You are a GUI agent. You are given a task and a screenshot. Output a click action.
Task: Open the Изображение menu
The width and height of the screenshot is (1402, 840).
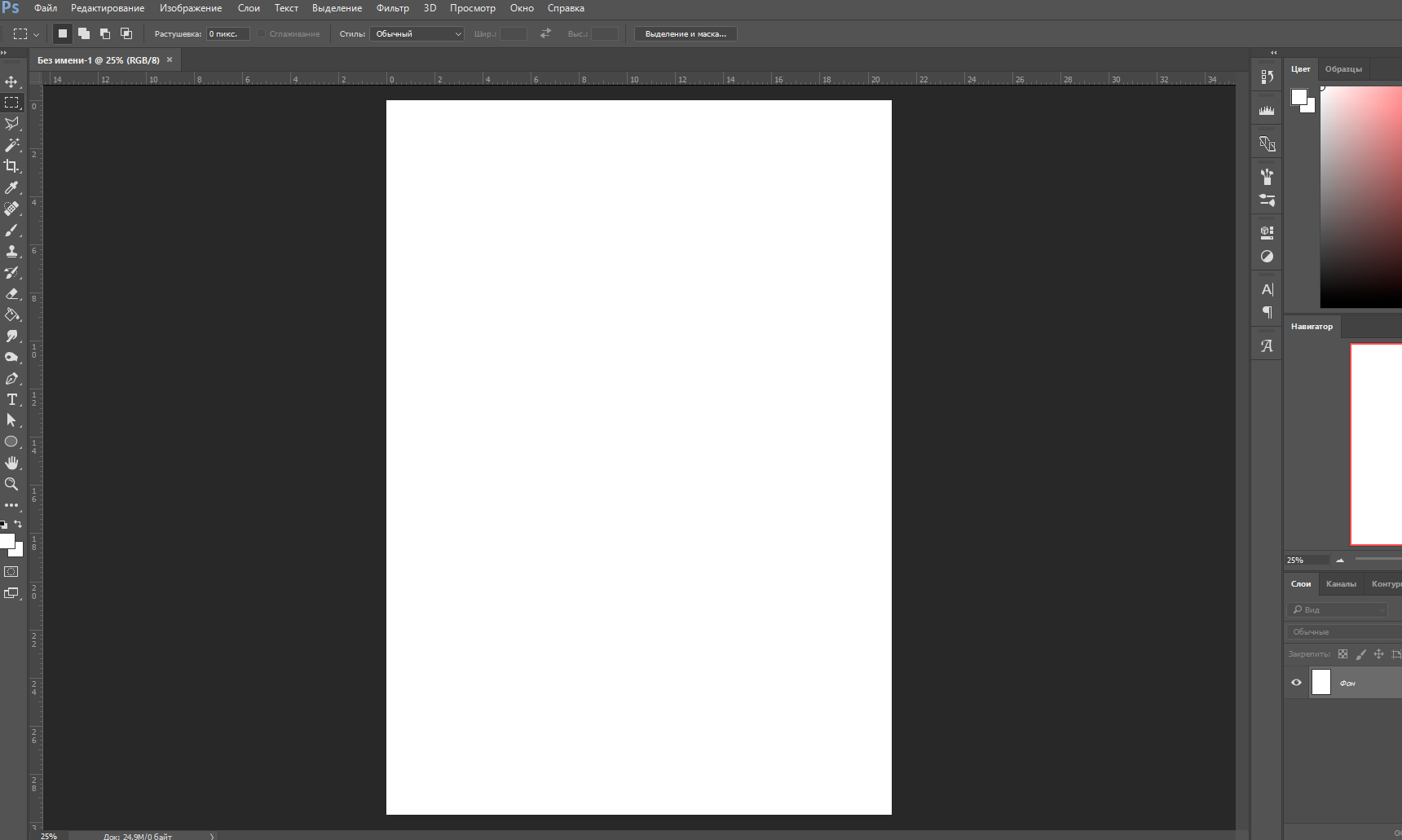191,8
